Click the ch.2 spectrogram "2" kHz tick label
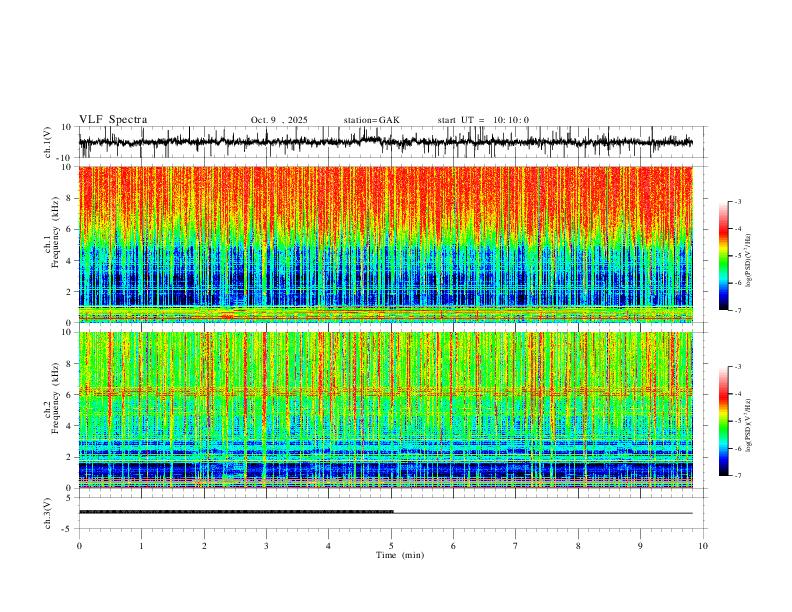 pyautogui.click(x=70, y=457)
